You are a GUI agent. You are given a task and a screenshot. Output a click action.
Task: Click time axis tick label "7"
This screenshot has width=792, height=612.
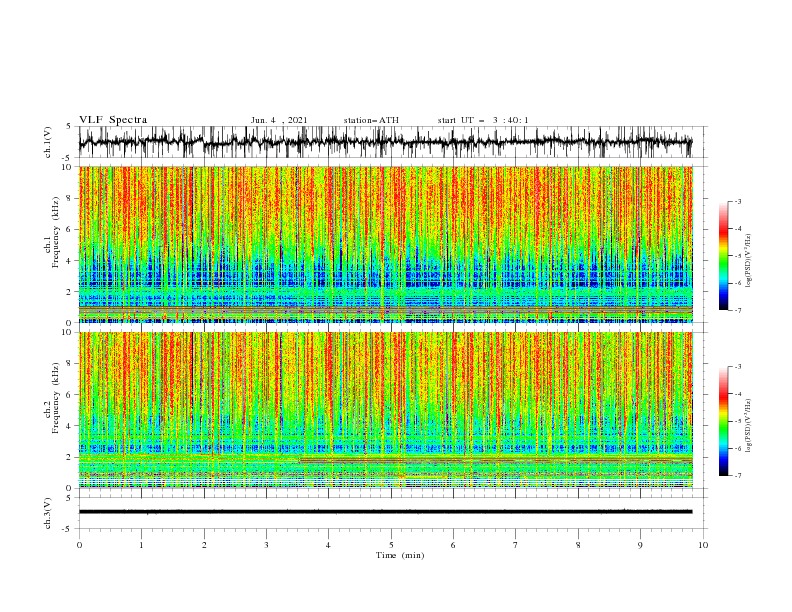[x=516, y=545]
